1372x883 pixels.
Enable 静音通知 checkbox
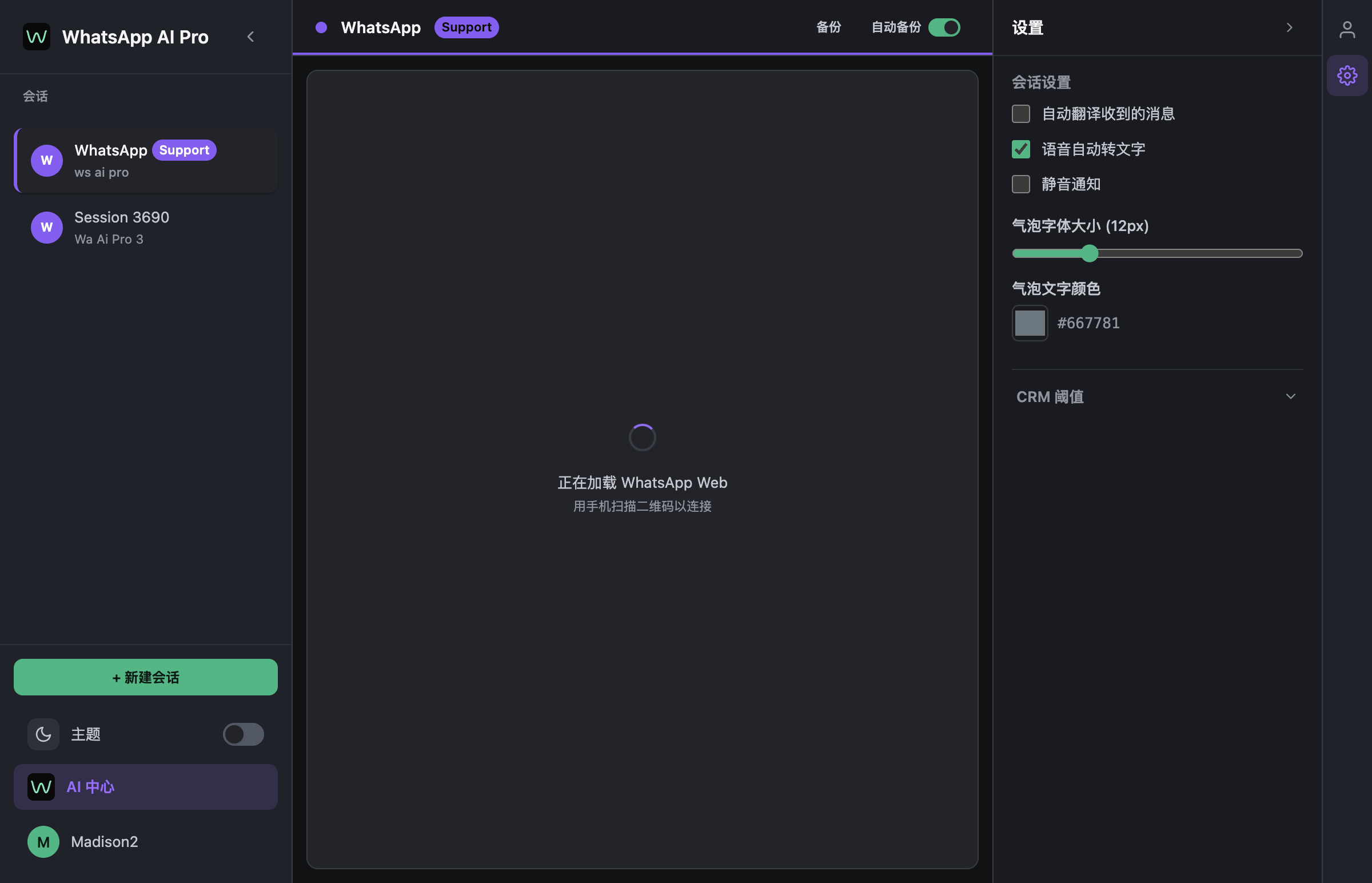click(x=1021, y=184)
